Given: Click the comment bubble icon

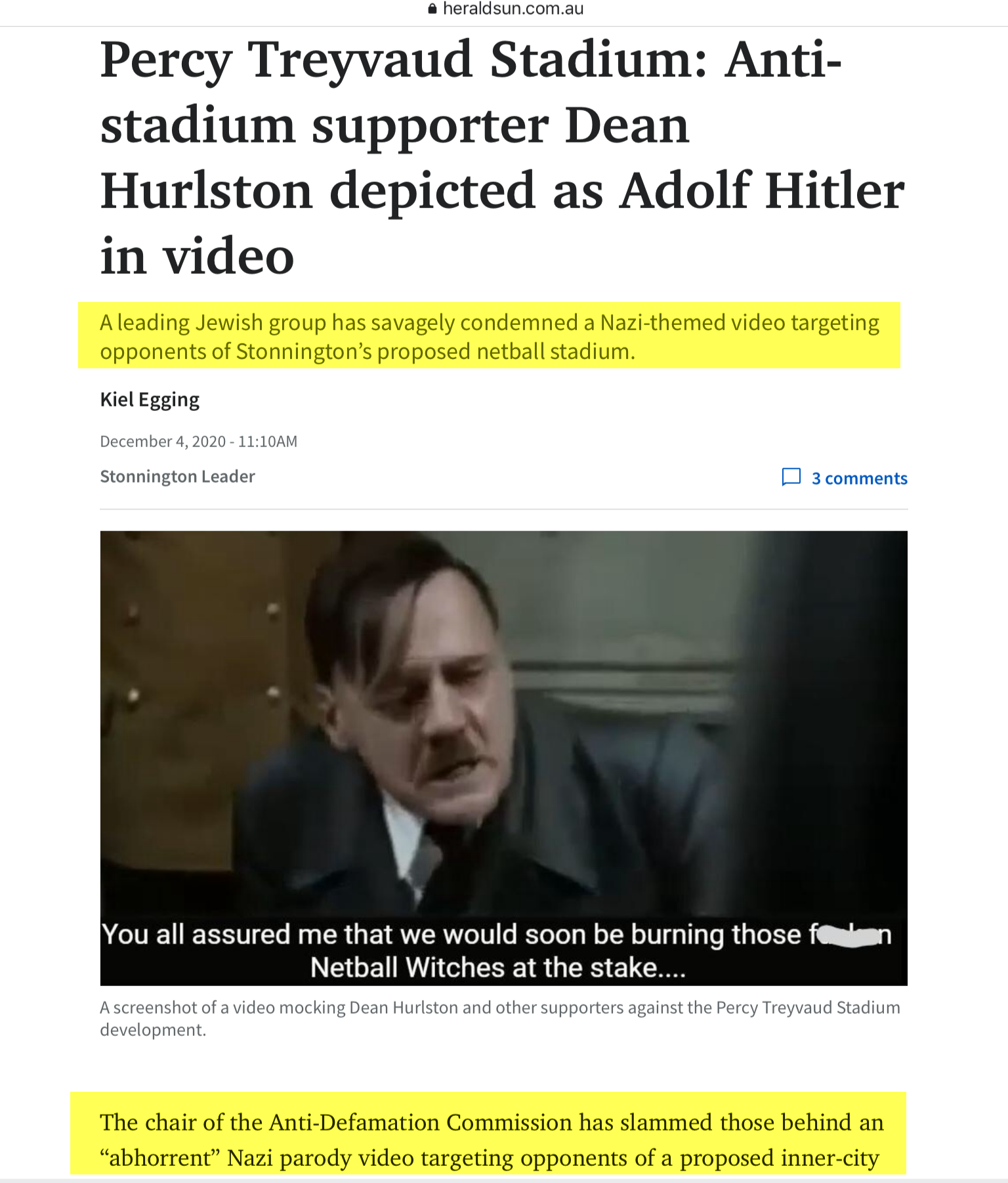Looking at the screenshot, I should coord(791,477).
